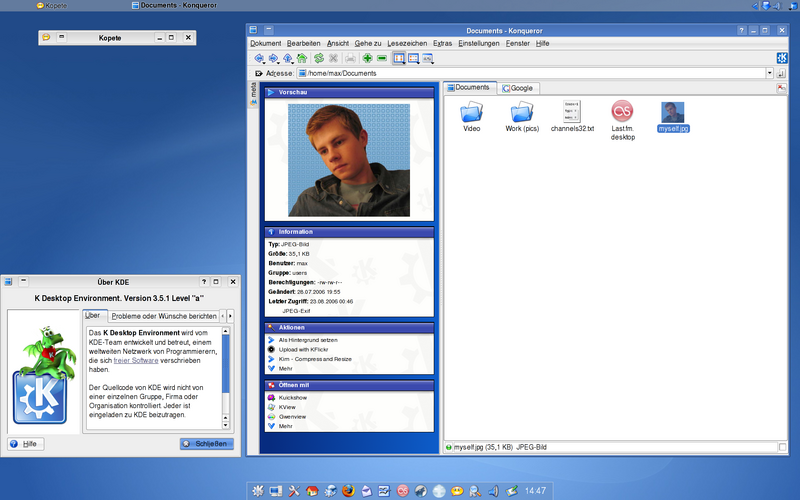Image resolution: width=800 pixels, height=500 pixels.
Task: Open the Lesezeichen menu
Action: pos(407,43)
